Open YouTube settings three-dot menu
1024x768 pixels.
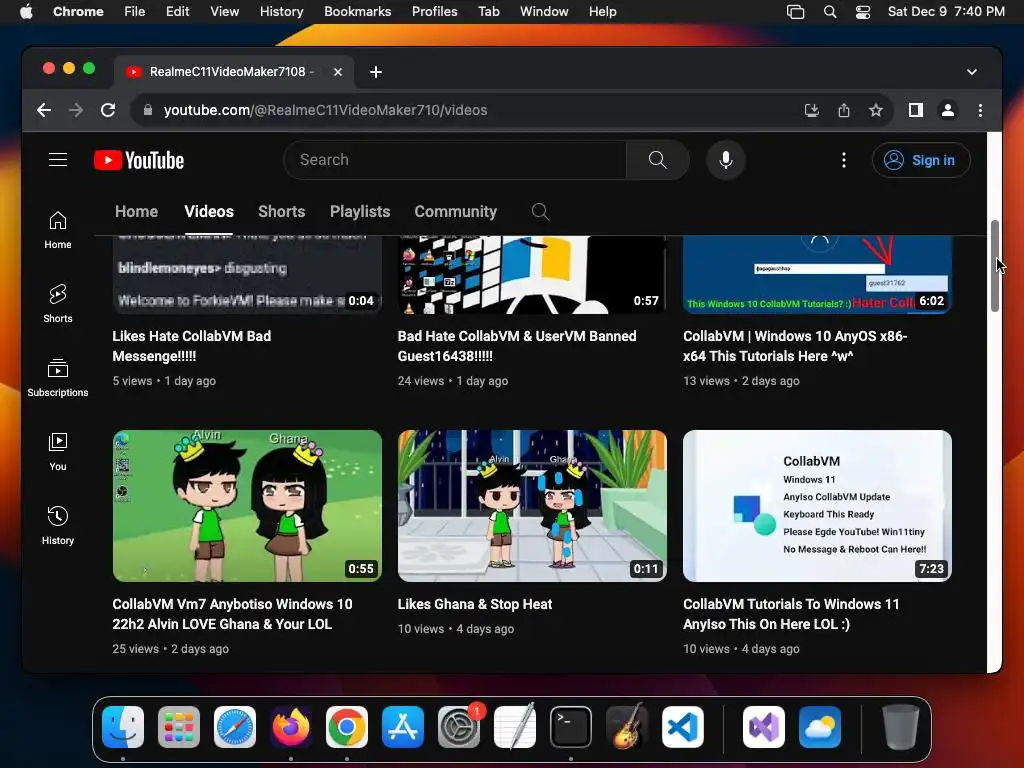[x=844, y=160]
